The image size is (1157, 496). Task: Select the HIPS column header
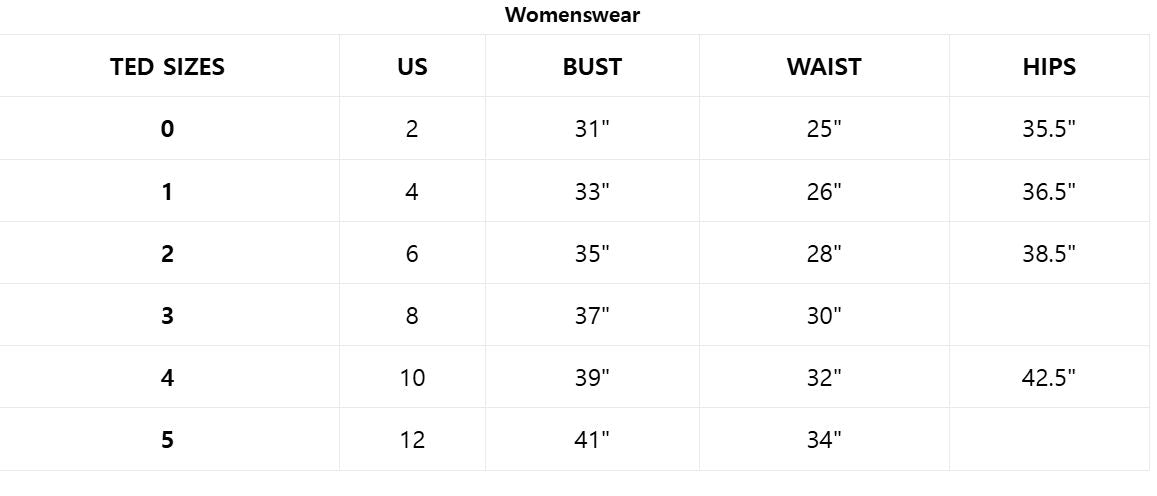pyautogui.click(x=1049, y=67)
